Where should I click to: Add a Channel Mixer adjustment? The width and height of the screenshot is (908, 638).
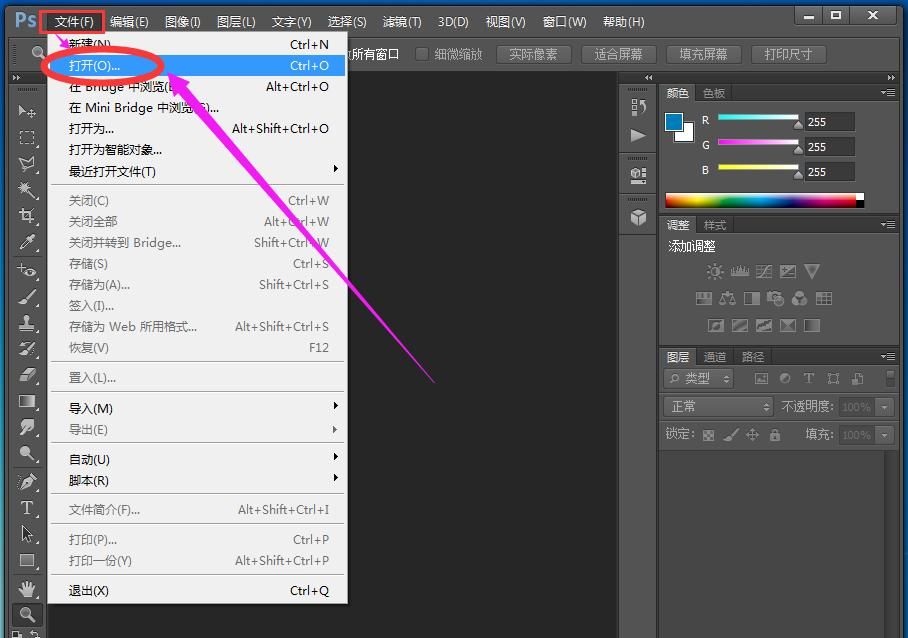pyautogui.click(x=800, y=299)
